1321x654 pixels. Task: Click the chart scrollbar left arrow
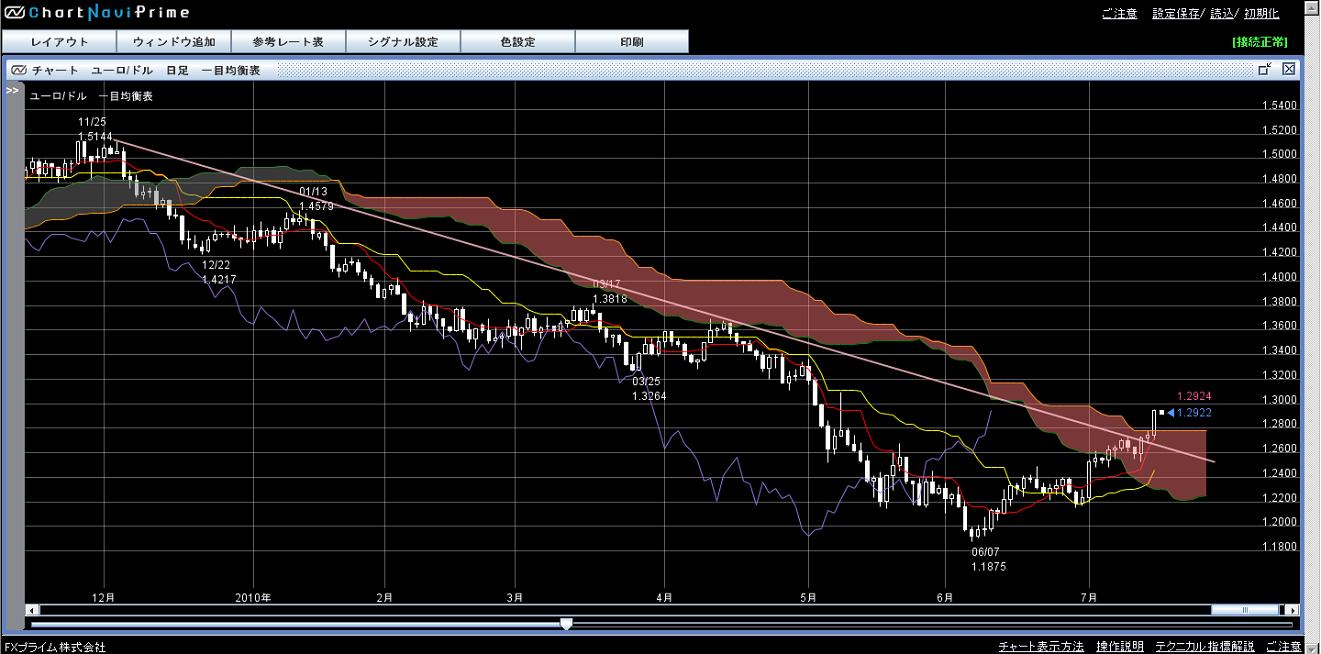(x=31, y=610)
